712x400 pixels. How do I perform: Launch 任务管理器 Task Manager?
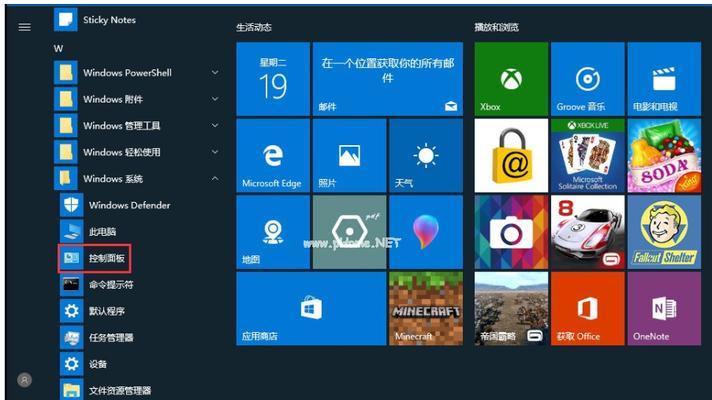[x=97, y=337]
